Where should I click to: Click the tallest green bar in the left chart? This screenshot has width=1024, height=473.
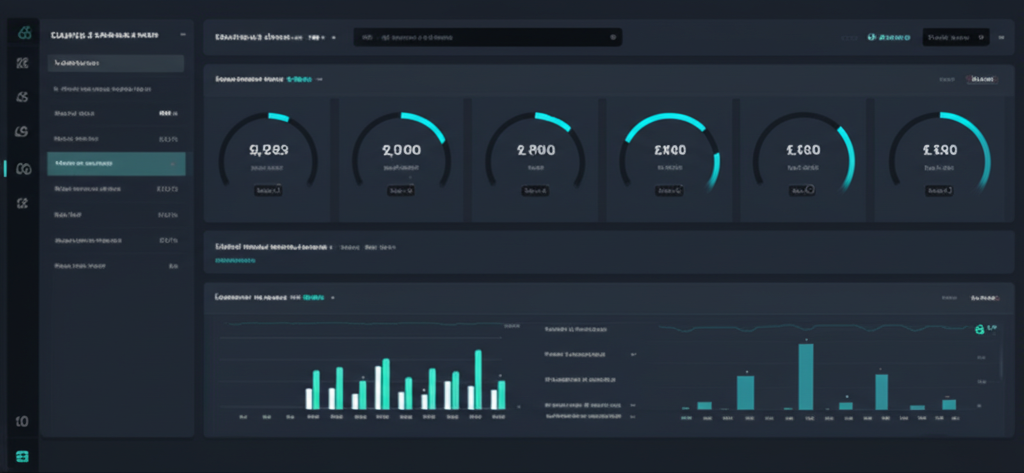478,380
